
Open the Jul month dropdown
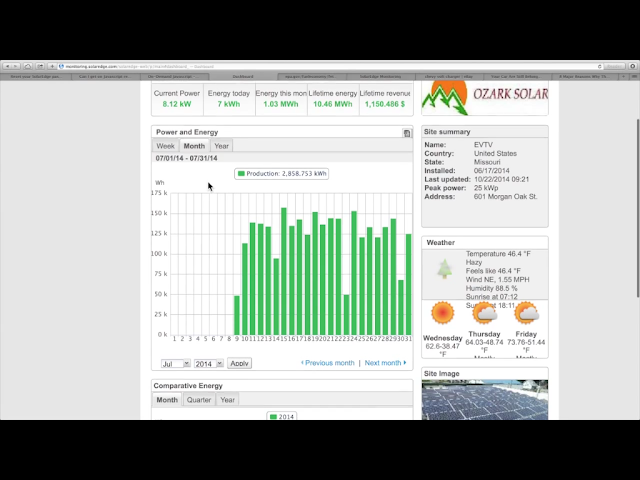176,363
